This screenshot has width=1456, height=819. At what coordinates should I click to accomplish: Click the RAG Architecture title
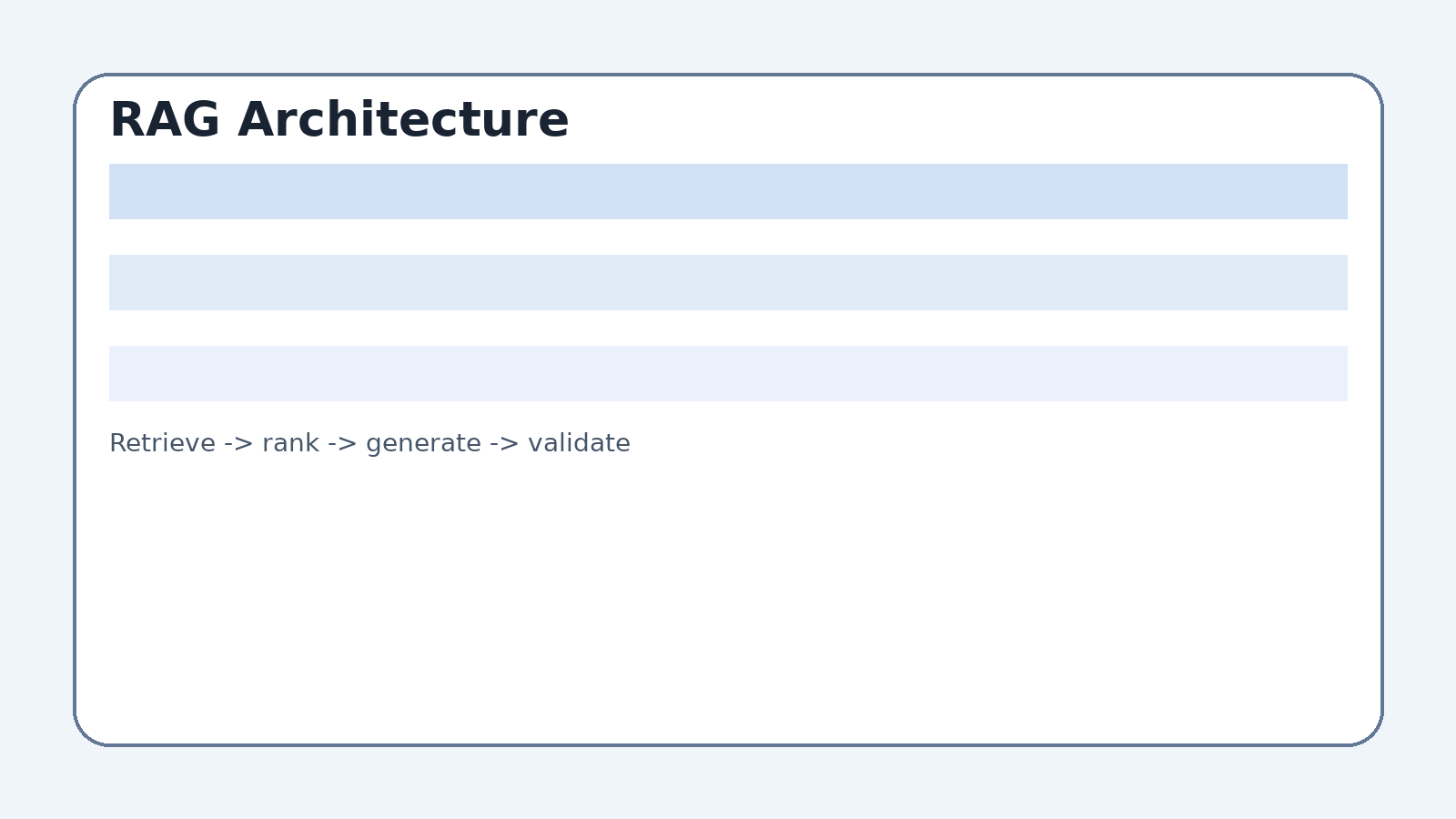tap(339, 120)
